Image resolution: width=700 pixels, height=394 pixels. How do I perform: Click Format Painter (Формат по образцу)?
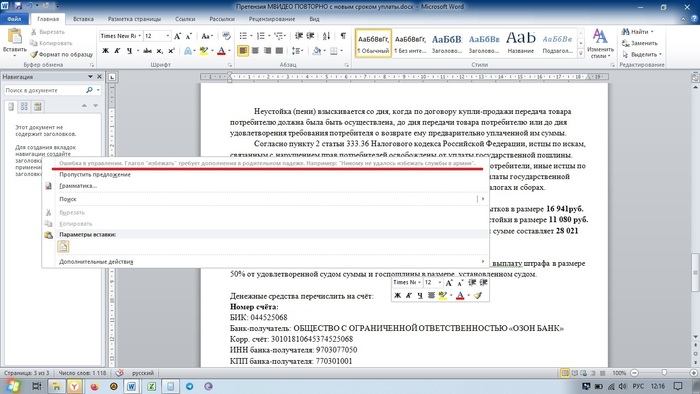(x=62, y=54)
